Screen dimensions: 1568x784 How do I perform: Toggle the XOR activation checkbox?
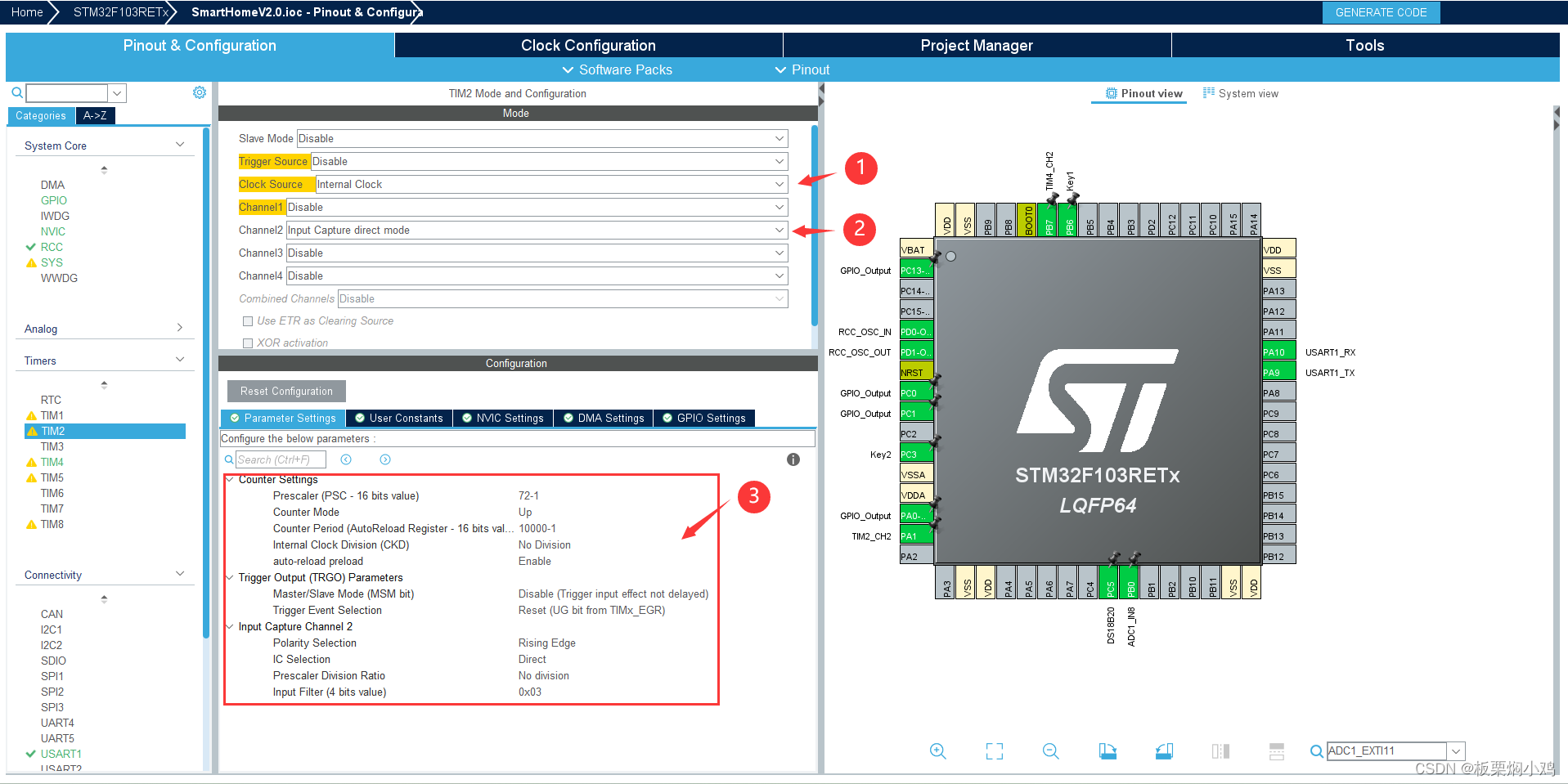248,343
